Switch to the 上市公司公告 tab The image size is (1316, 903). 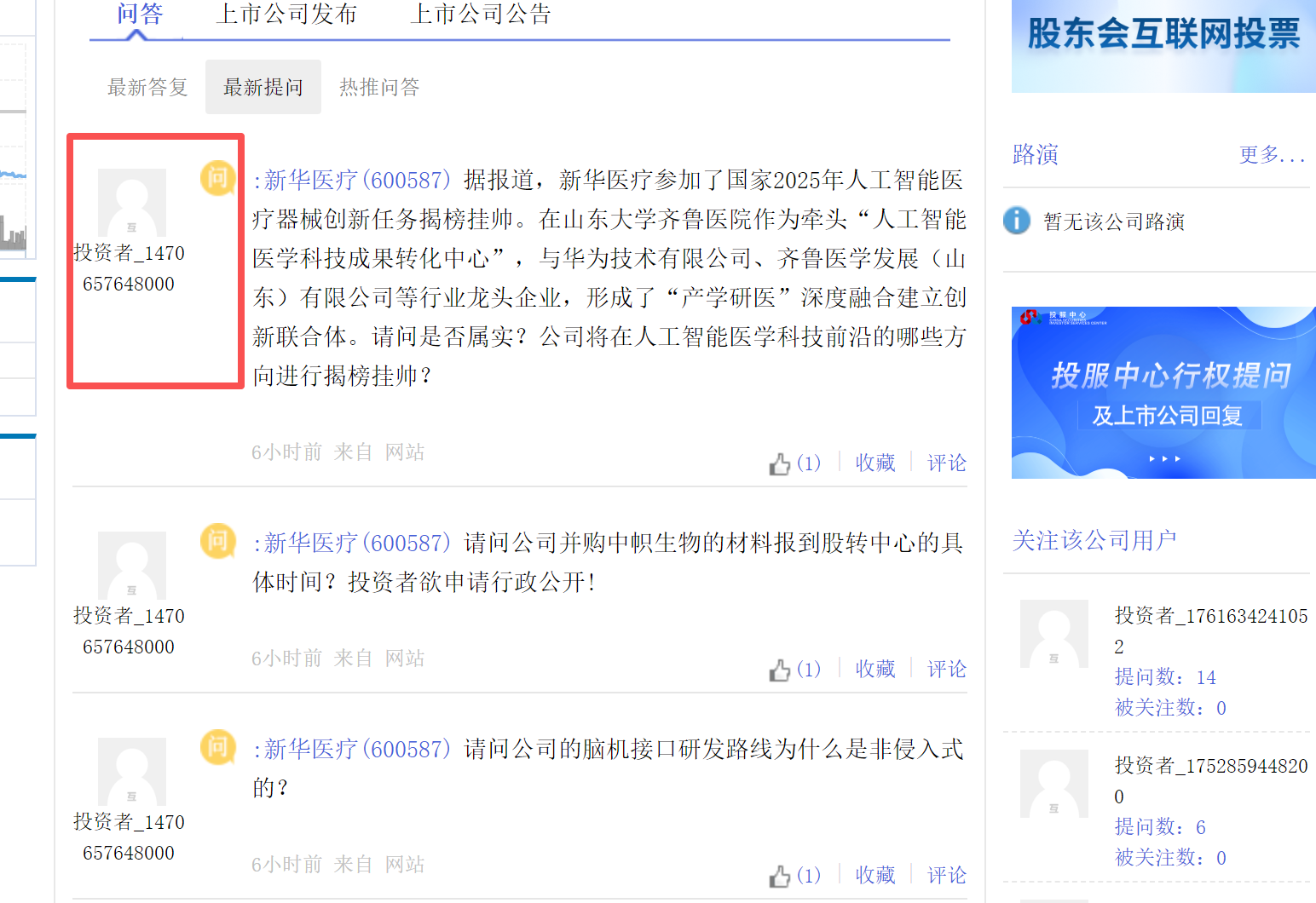(481, 14)
